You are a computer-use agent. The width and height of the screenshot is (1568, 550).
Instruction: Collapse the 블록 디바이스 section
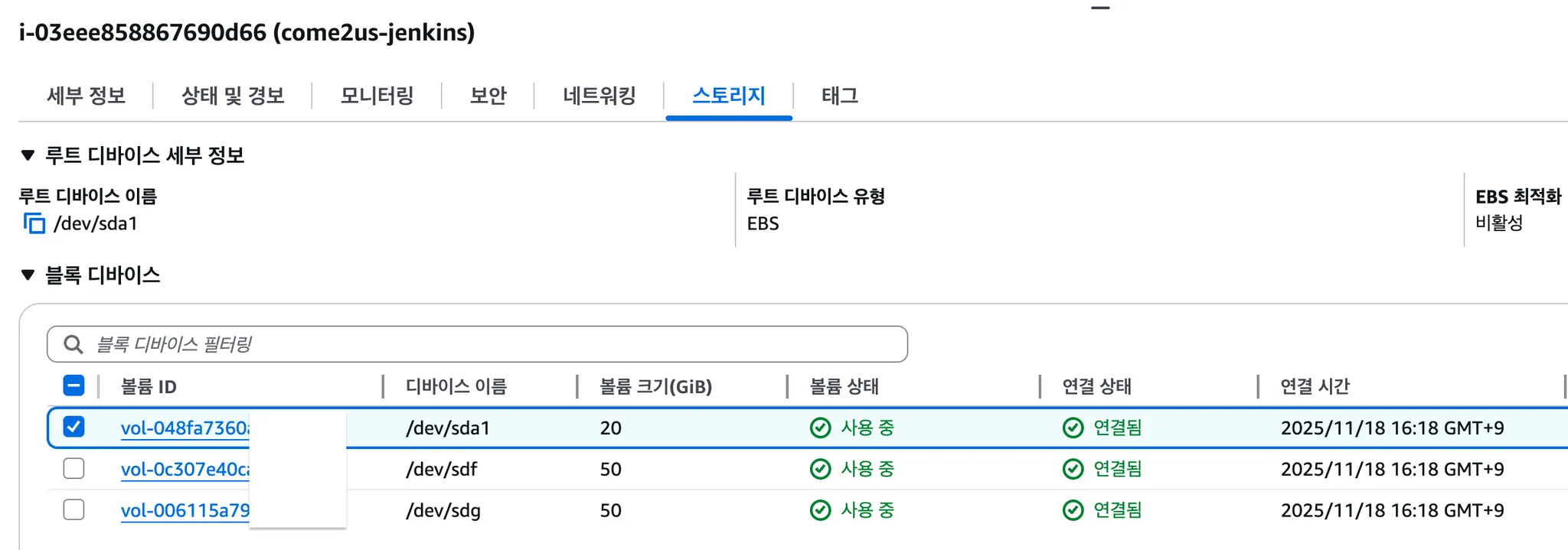(28, 275)
